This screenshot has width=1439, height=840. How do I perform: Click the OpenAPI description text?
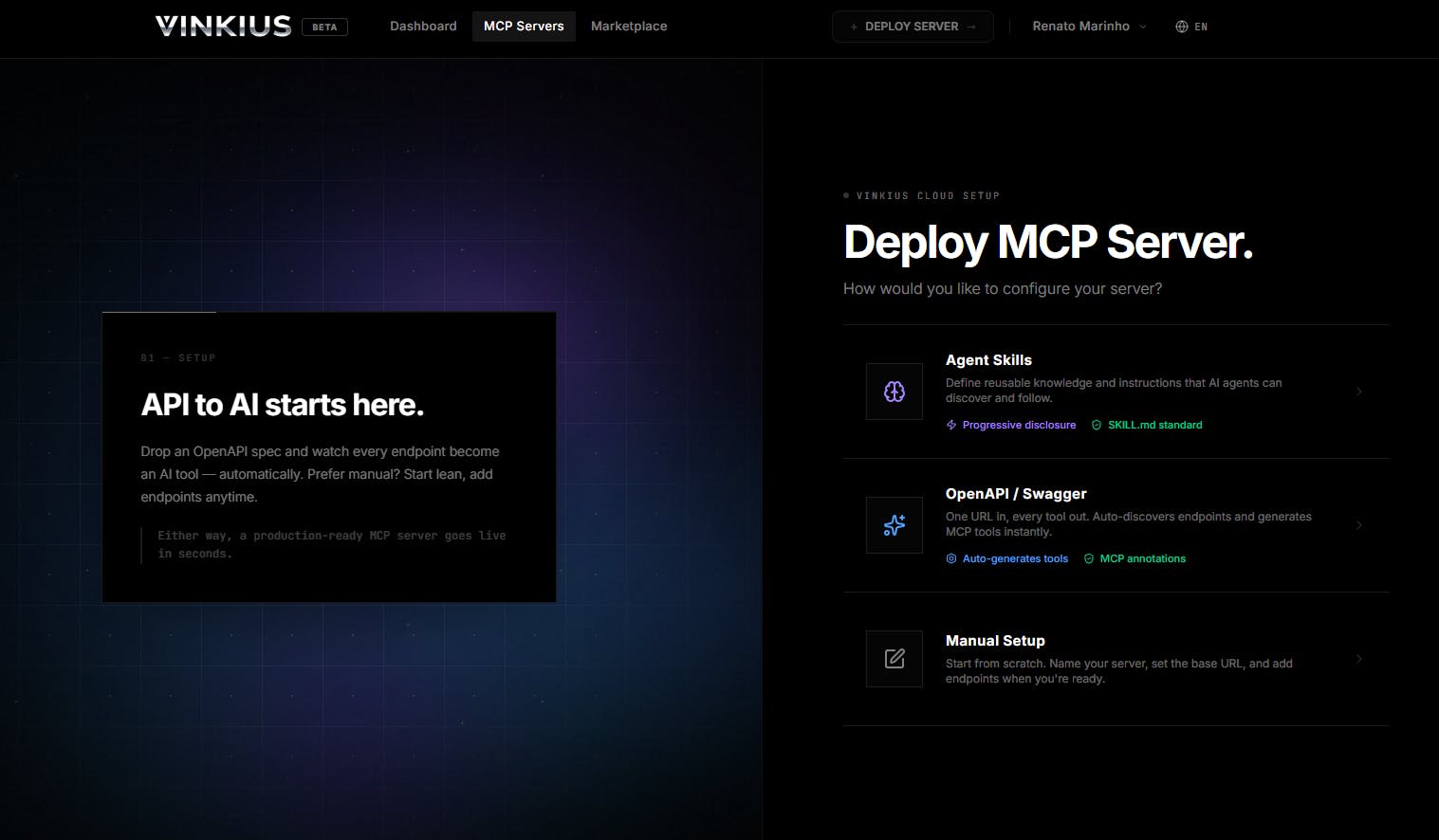pos(1129,524)
